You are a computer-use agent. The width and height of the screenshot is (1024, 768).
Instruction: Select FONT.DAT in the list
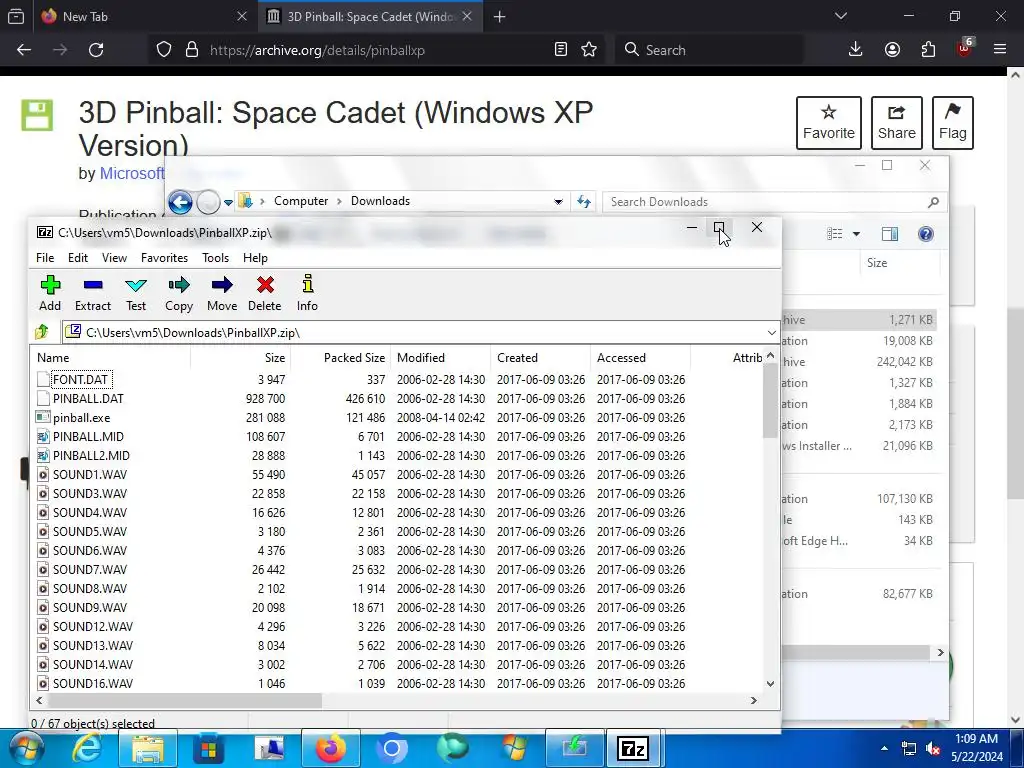point(80,379)
